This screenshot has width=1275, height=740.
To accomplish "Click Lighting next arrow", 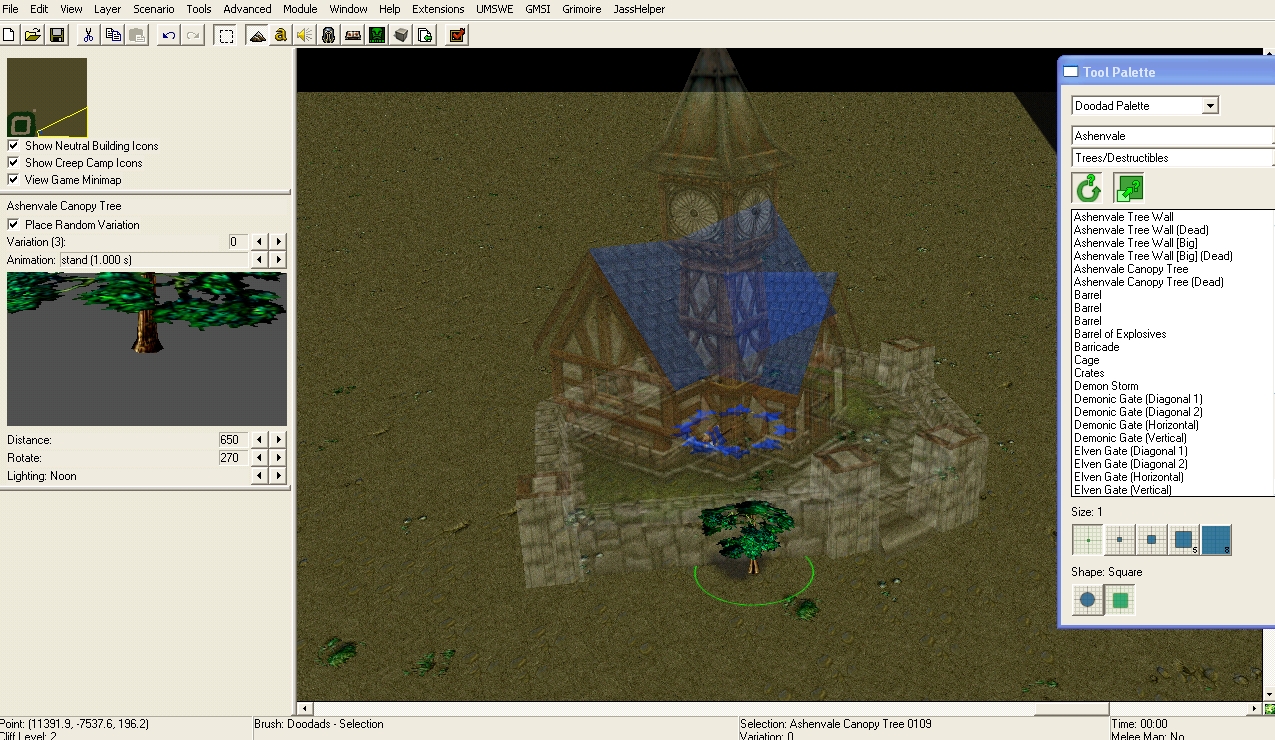I will (x=279, y=476).
